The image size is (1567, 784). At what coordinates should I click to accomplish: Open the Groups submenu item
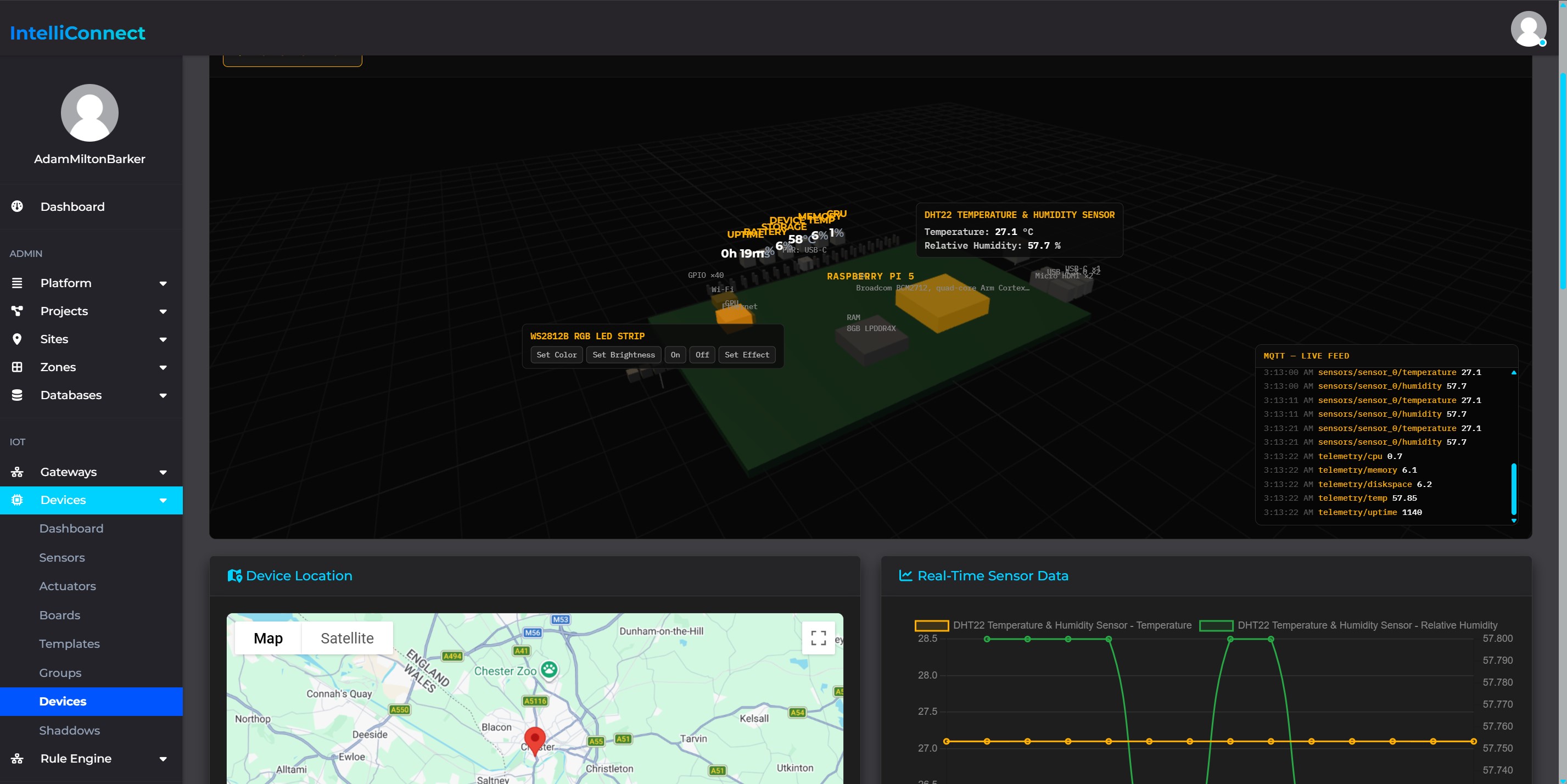coord(60,673)
